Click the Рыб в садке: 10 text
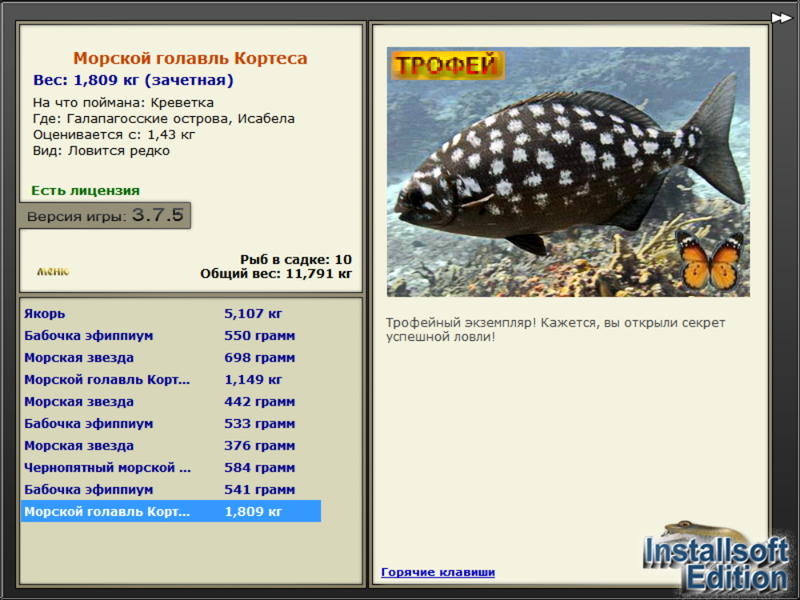The width and height of the screenshot is (800, 600). [296, 259]
